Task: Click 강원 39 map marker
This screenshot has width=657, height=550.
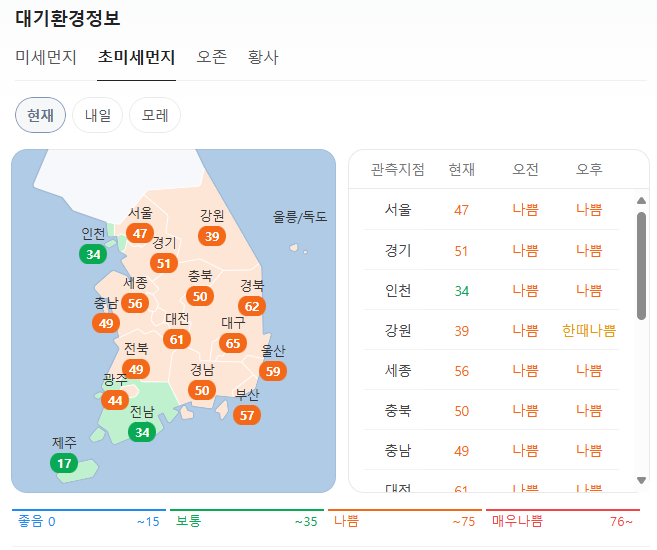Action: [x=212, y=236]
